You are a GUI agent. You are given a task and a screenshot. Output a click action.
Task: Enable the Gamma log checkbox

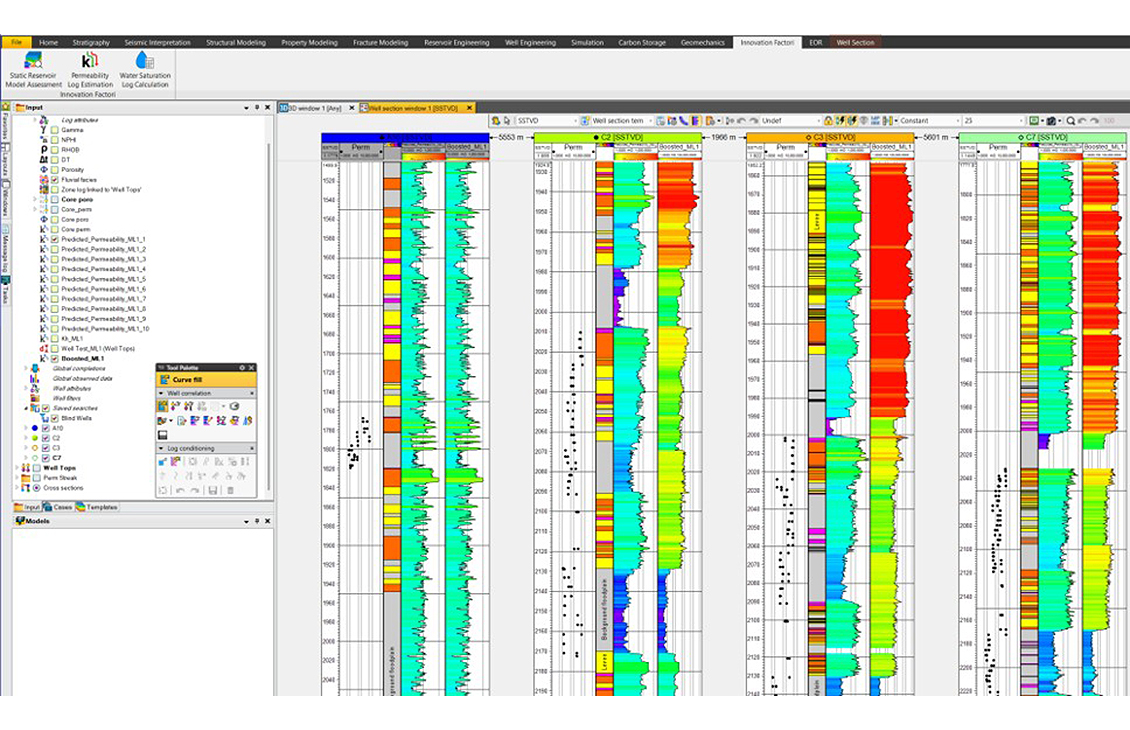[53, 130]
